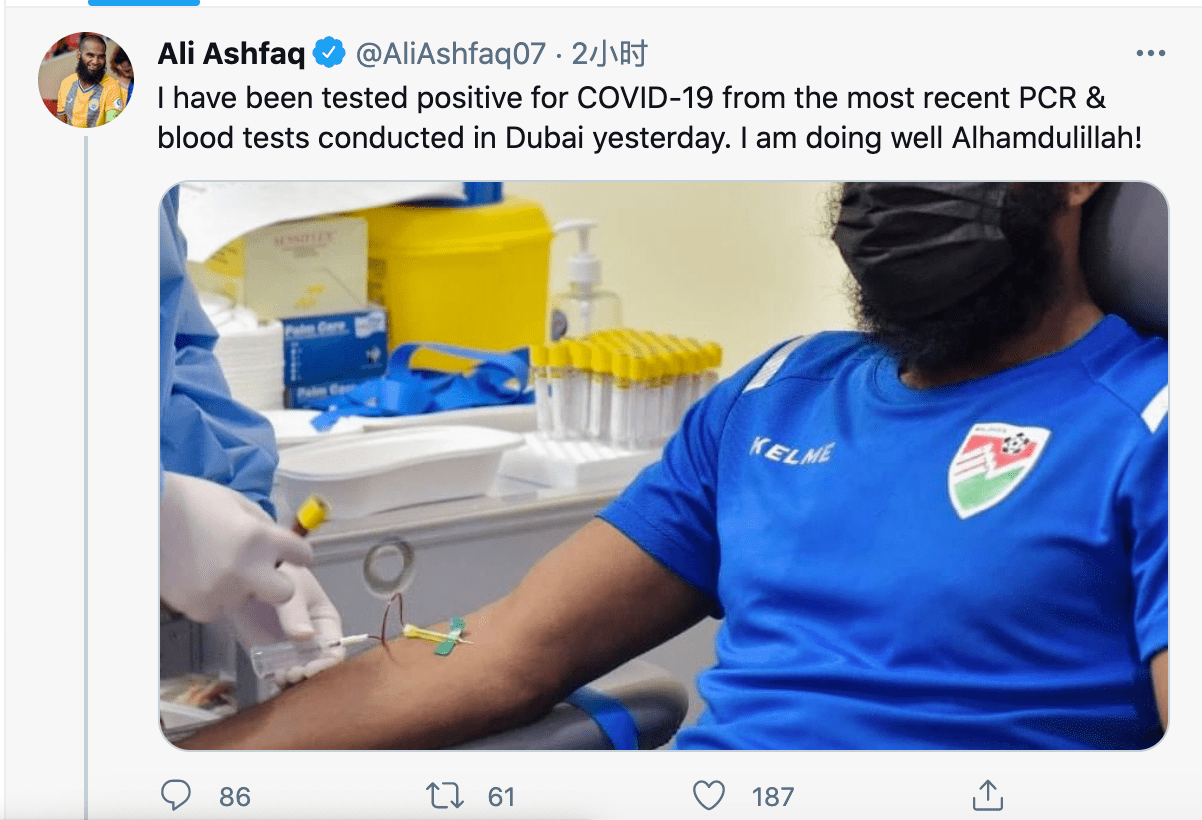Click the COVID-19 tweet text to expand
The width and height of the screenshot is (1202, 820).
click(x=649, y=118)
